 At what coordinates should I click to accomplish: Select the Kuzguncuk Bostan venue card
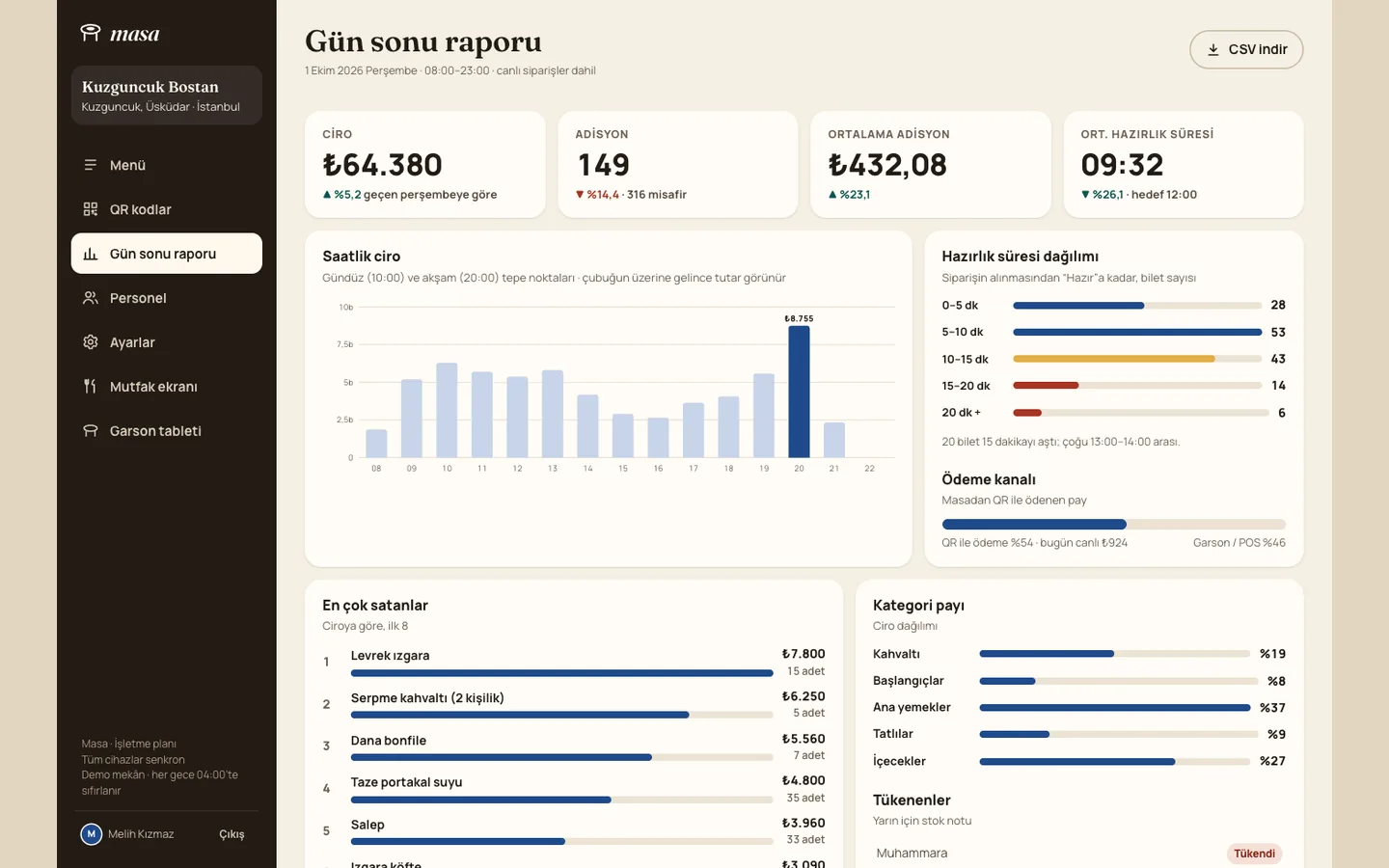pyautogui.click(x=167, y=95)
